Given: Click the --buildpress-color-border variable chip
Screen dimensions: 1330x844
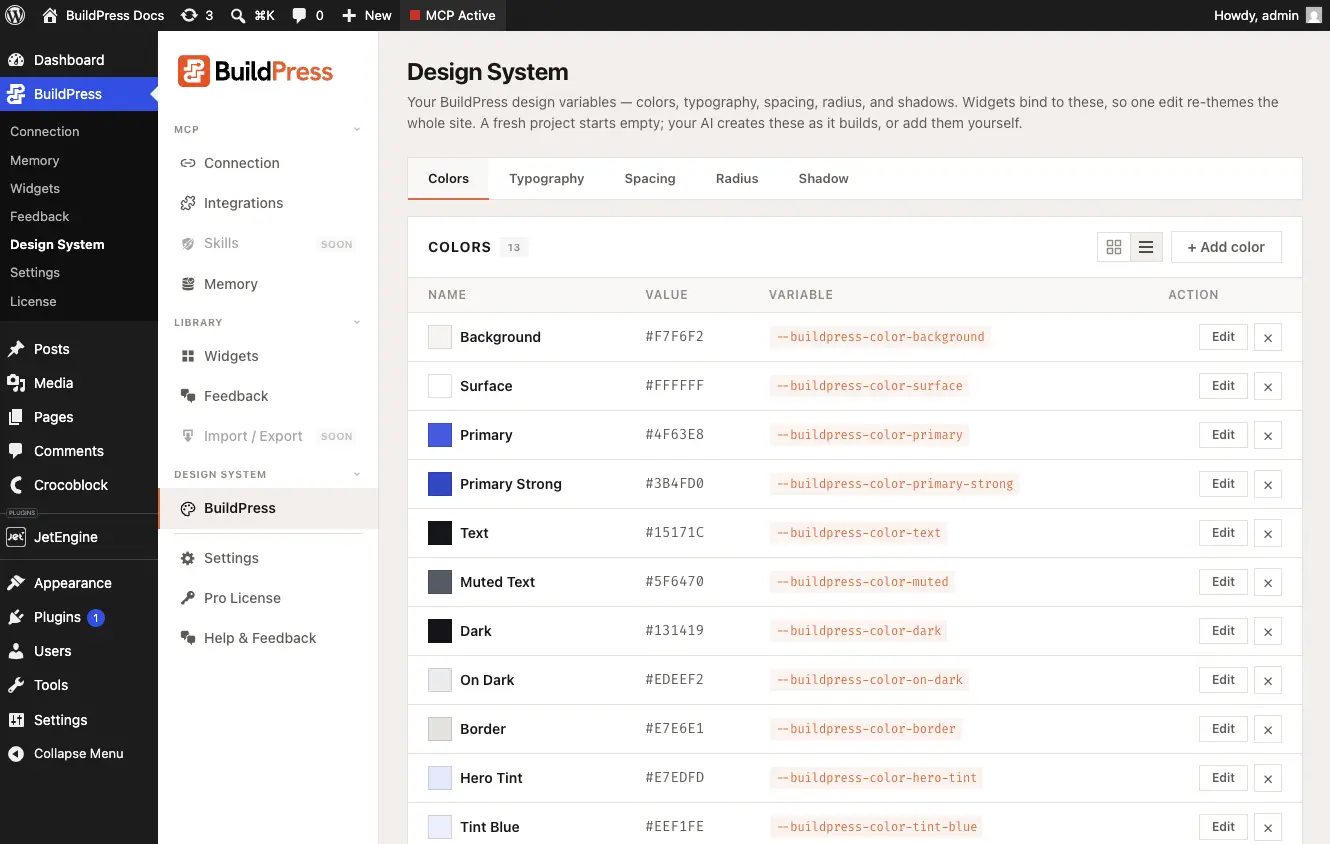Looking at the screenshot, I should [866, 729].
